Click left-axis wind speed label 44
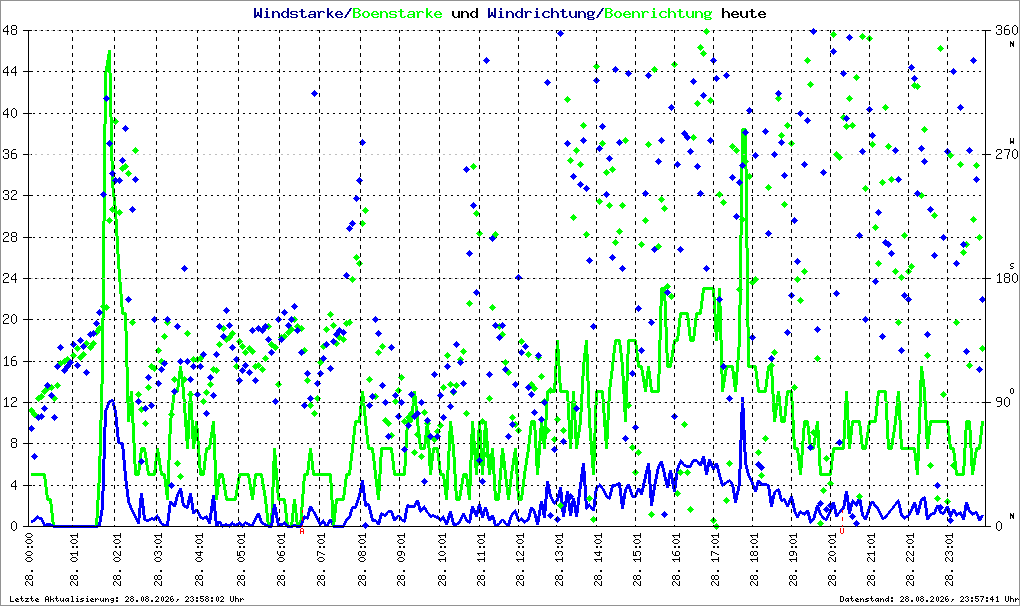The image size is (1020, 606). point(10,72)
